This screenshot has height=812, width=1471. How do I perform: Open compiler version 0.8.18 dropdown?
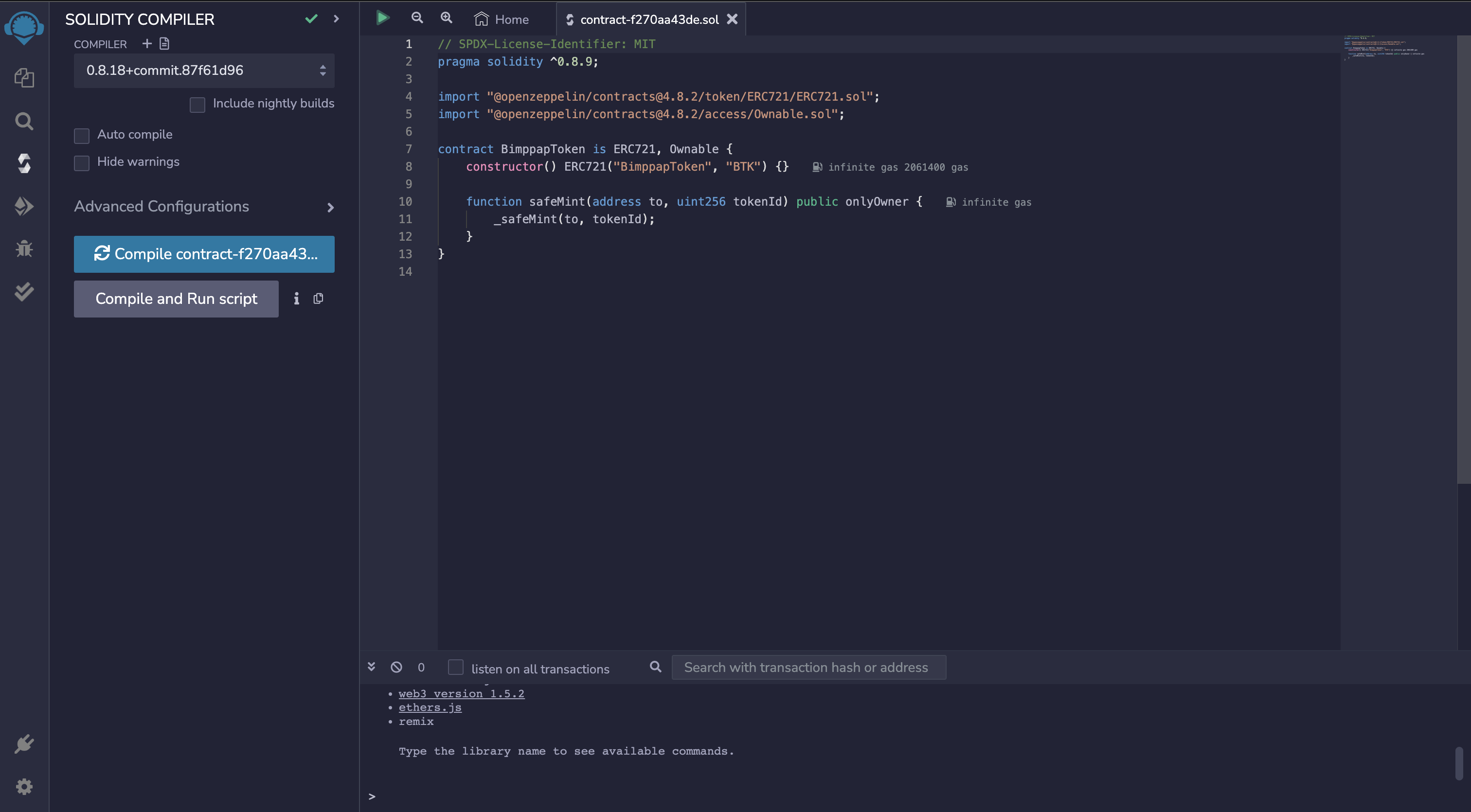pos(204,71)
